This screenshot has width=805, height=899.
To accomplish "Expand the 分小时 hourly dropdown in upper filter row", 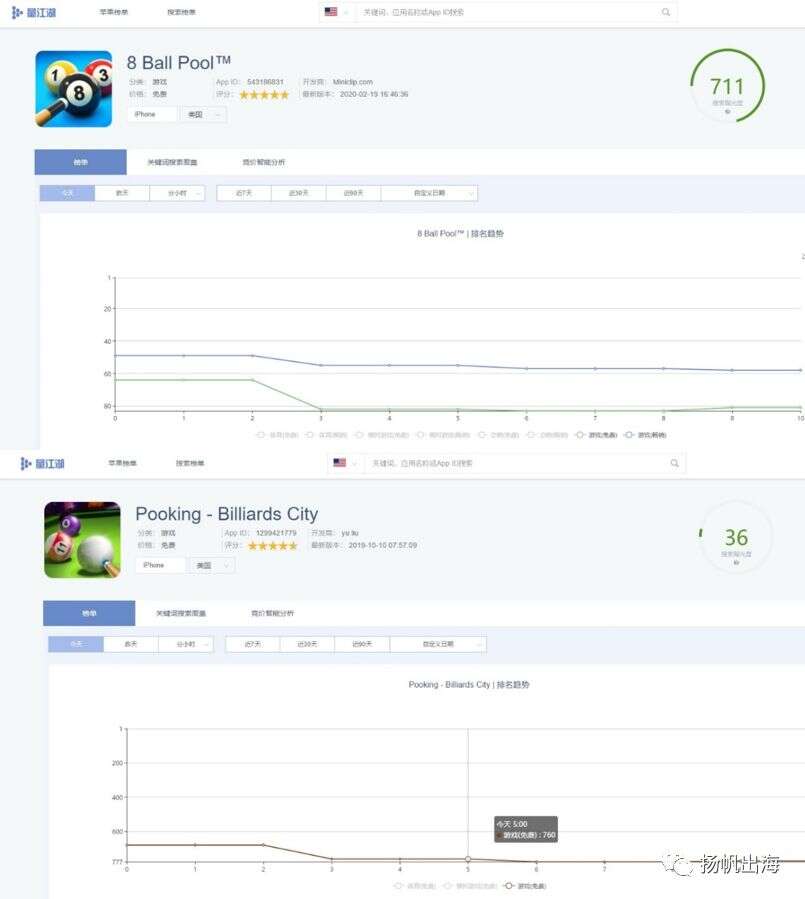I will 177,193.
